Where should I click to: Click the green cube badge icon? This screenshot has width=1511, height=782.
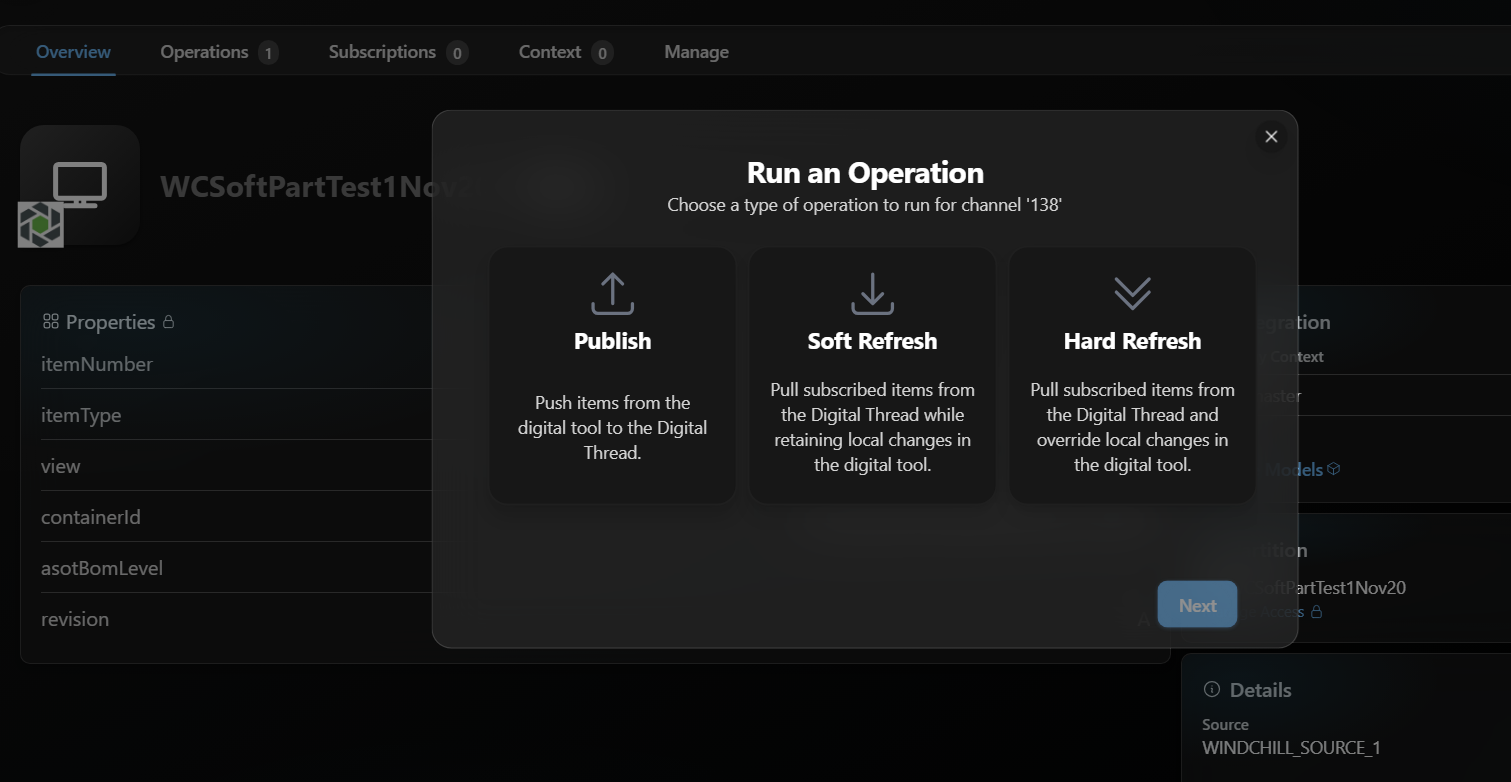pos(41,225)
